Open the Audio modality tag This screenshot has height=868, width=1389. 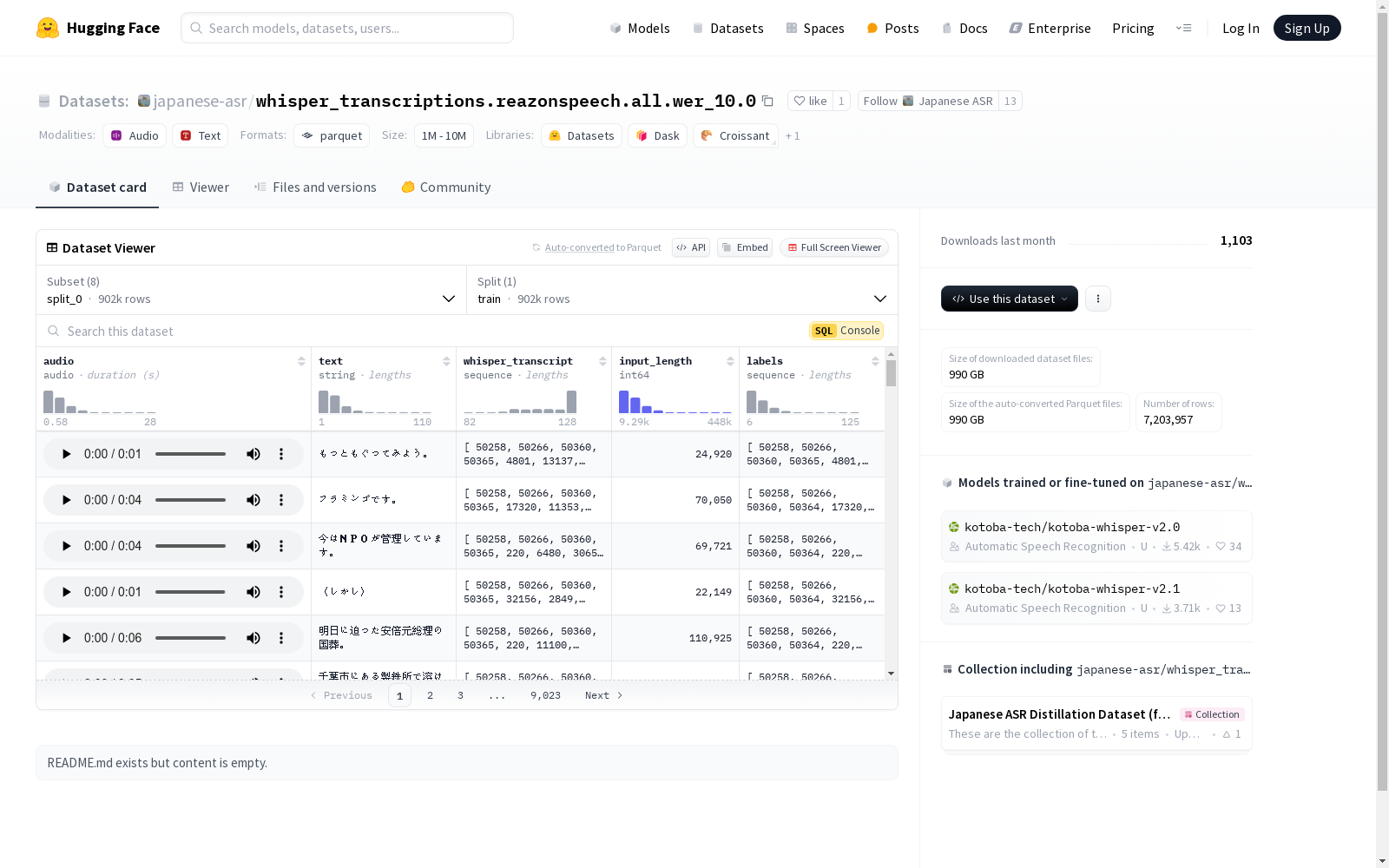[135, 135]
